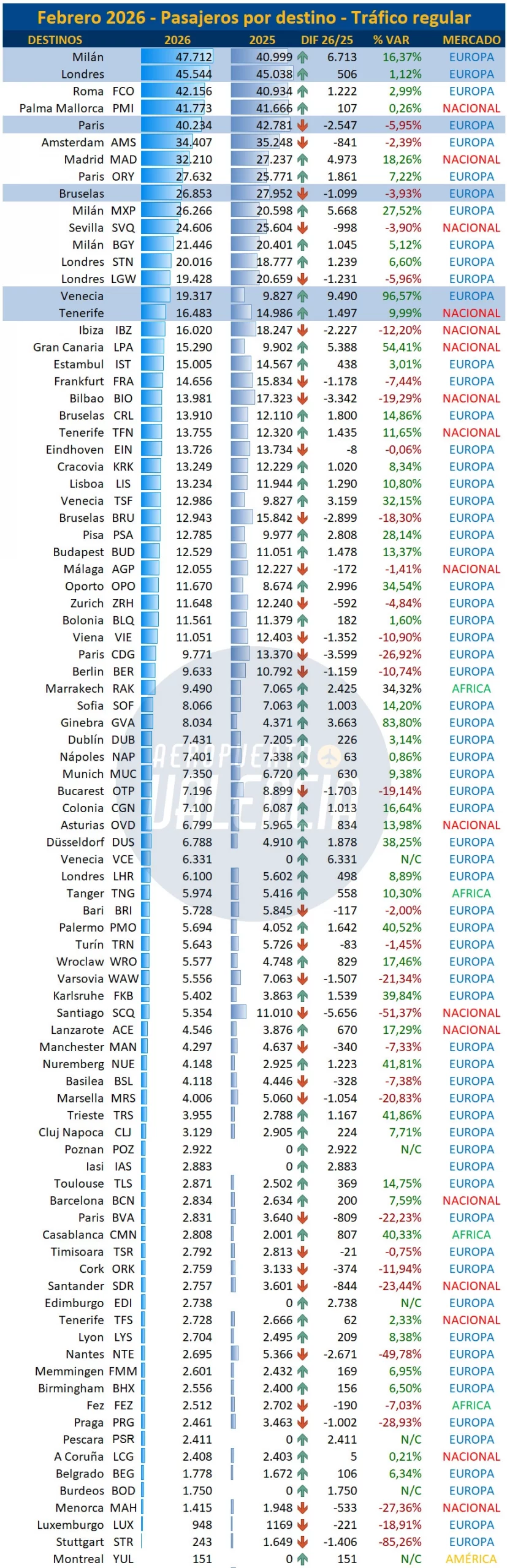Click the % VAR column header
The width and height of the screenshot is (507, 1568).
[391, 40]
